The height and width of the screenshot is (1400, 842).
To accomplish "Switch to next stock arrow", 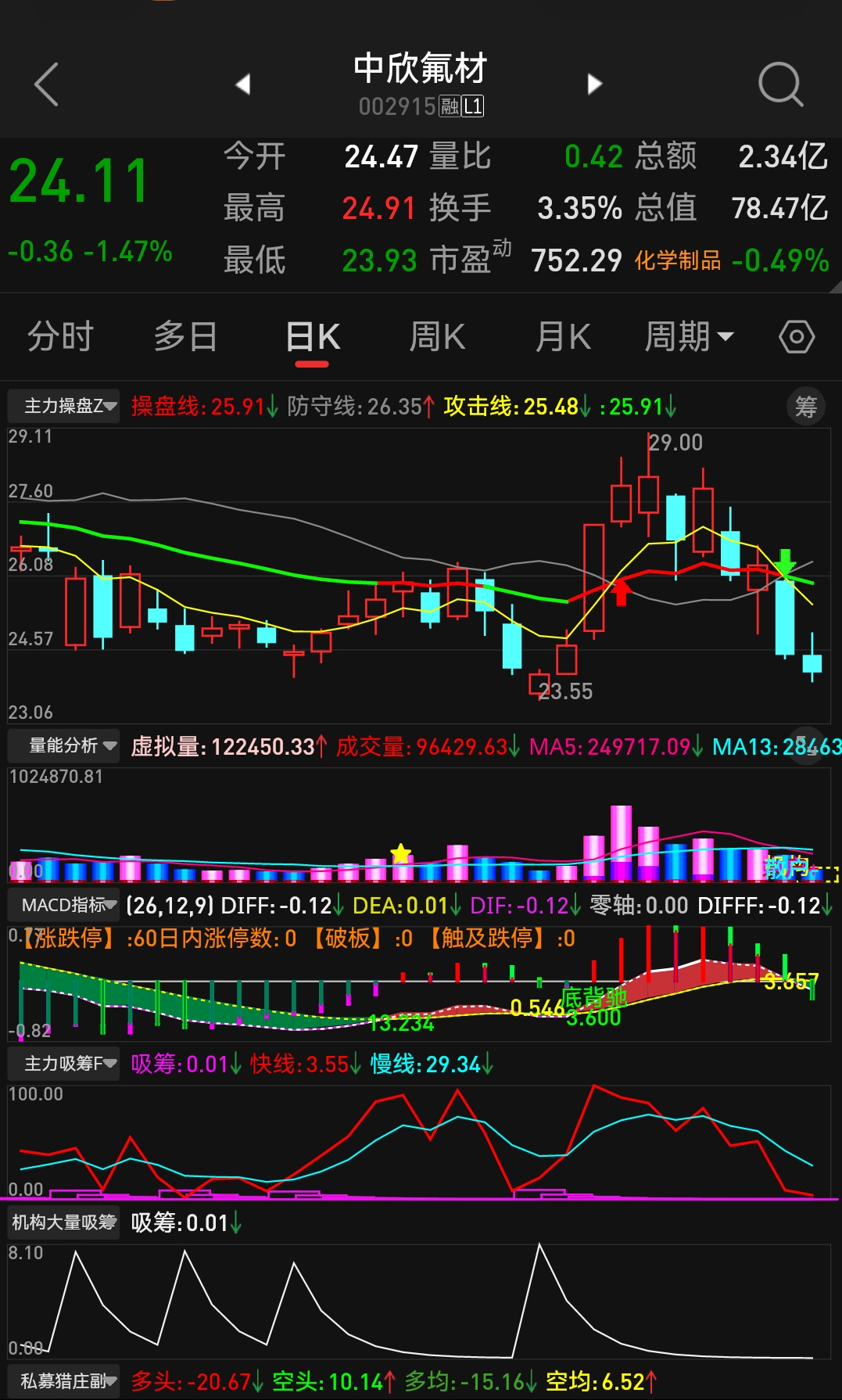I will coord(595,84).
